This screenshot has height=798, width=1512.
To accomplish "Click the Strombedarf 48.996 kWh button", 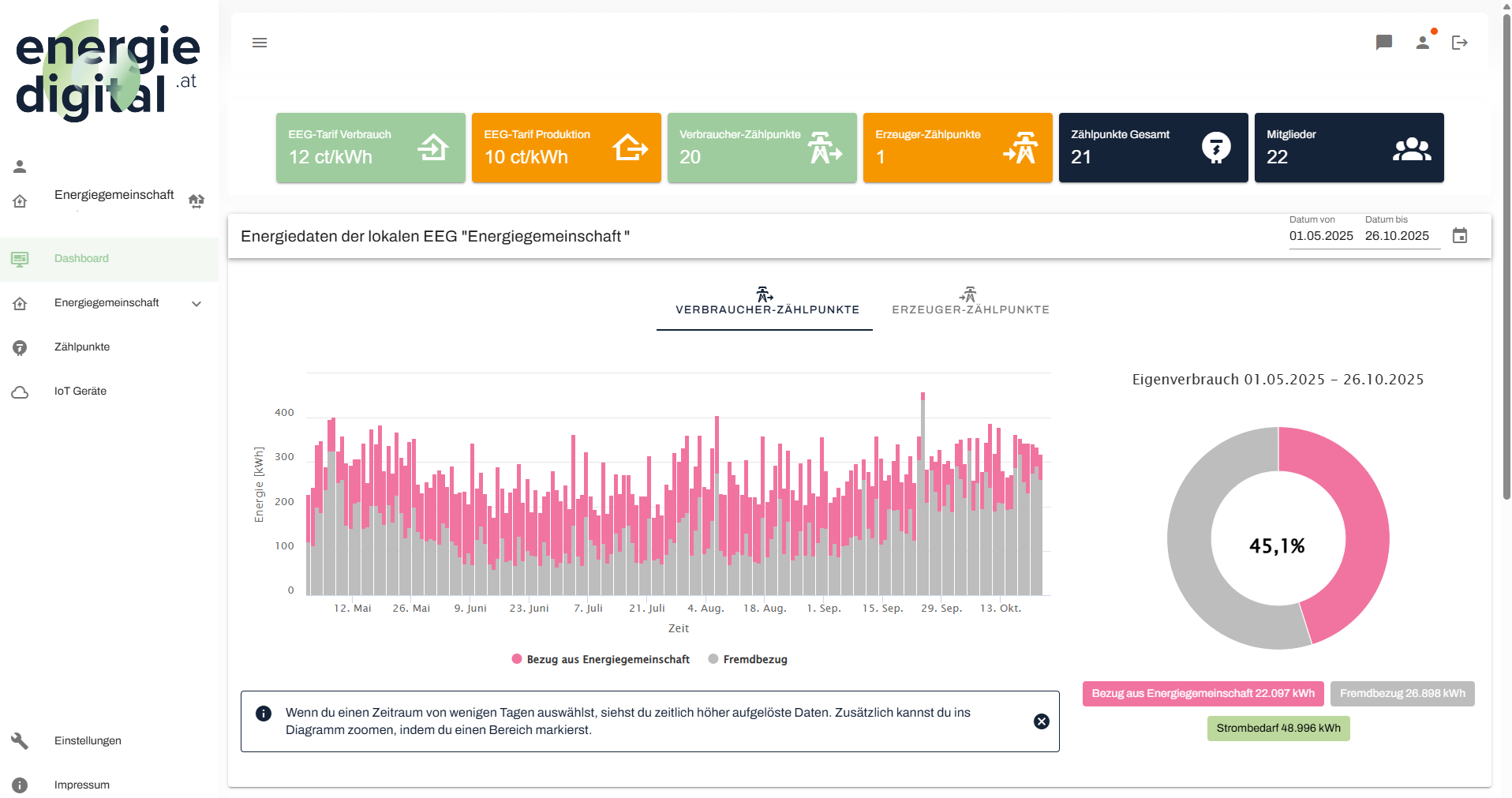I will (x=1278, y=728).
